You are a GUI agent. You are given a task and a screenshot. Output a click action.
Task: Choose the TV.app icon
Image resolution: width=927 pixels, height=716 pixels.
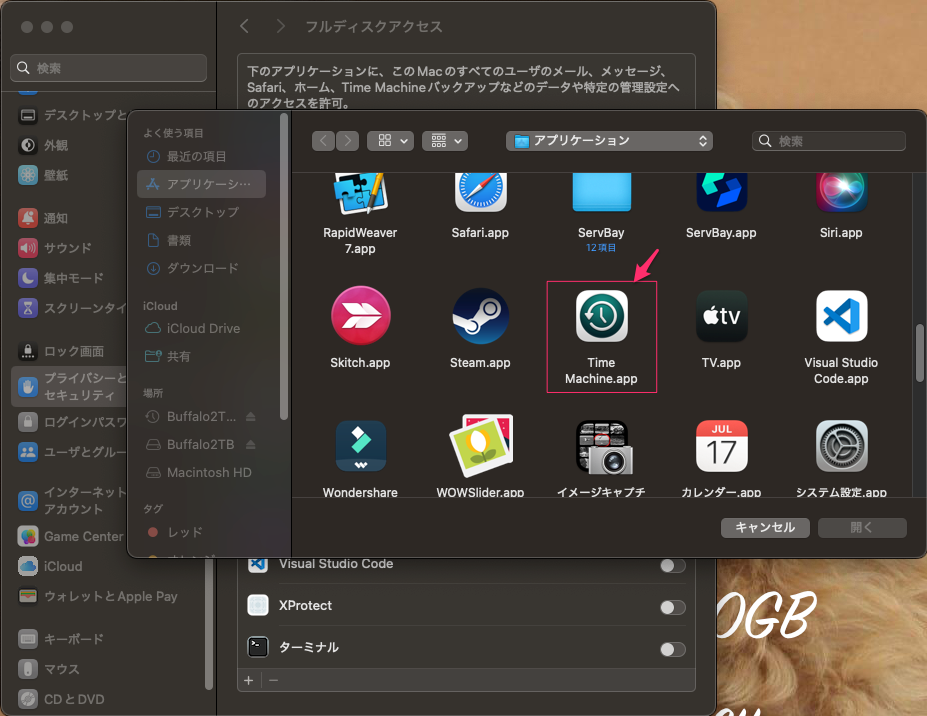click(x=721, y=316)
